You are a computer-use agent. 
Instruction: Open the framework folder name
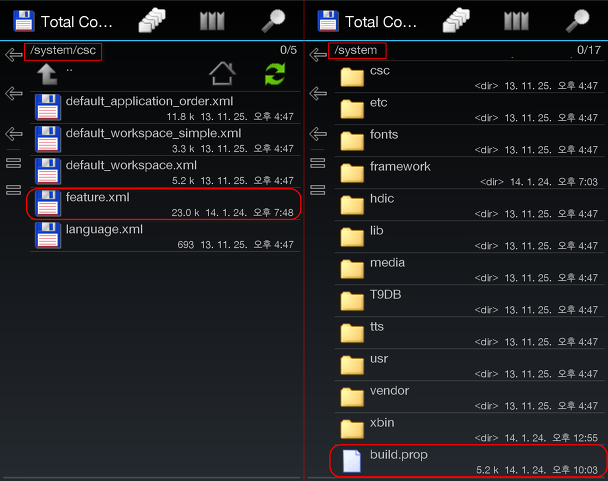click(400, 166)
